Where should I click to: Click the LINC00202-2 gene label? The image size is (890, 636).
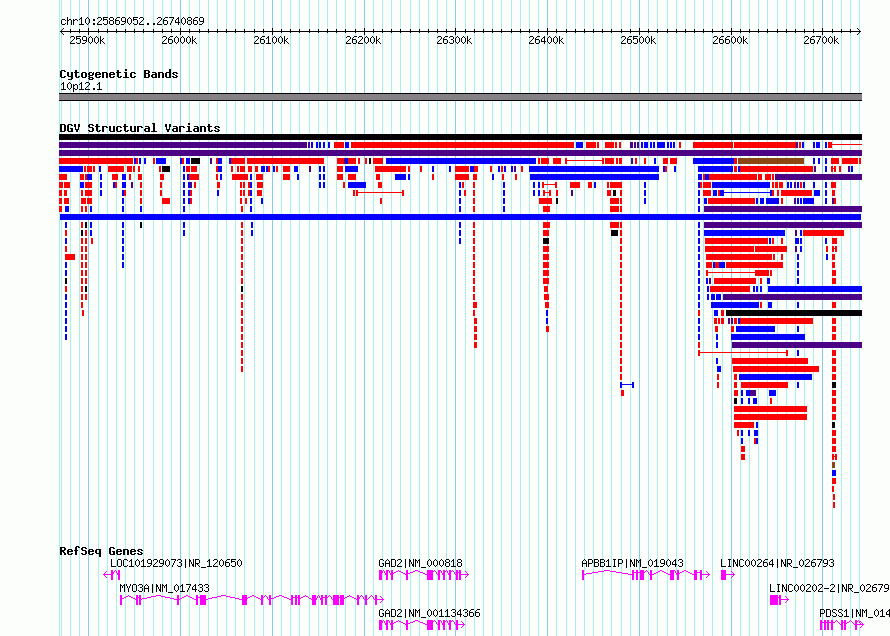[x=829, y=588]
